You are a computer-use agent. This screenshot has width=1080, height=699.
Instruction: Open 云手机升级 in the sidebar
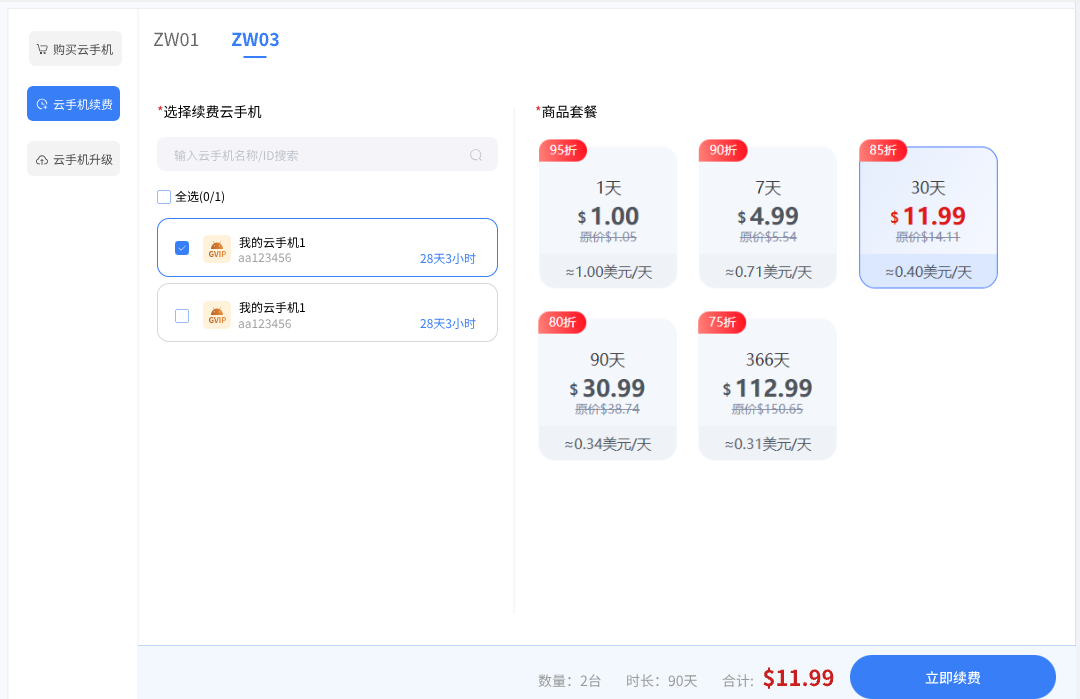pyautogui.click(x=74, y=160)
